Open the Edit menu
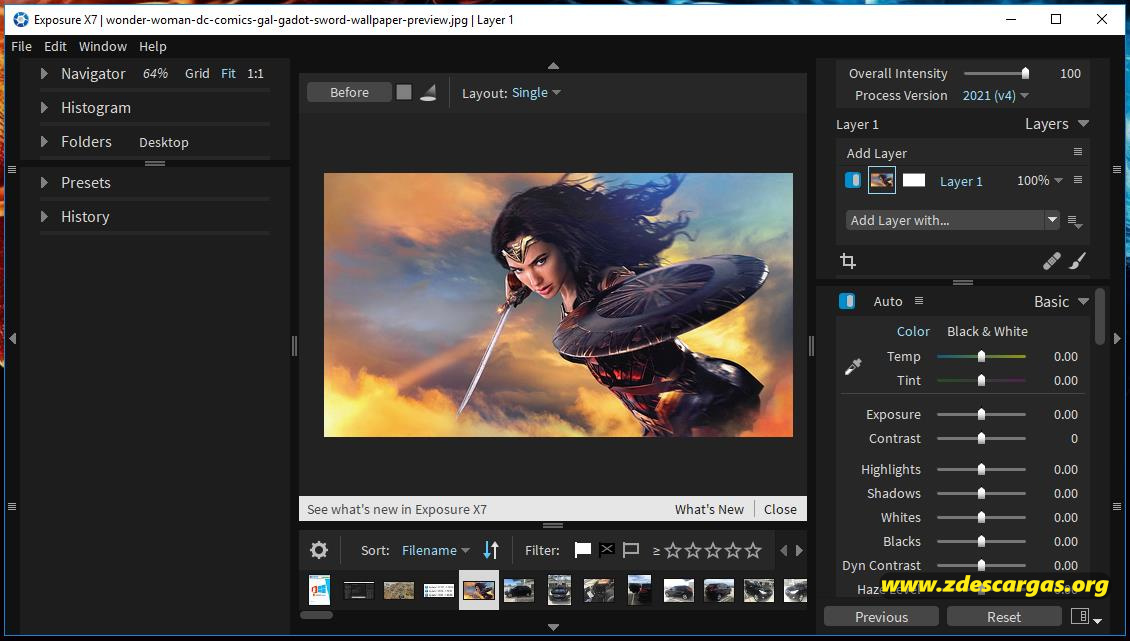 [x=55, y=46]
